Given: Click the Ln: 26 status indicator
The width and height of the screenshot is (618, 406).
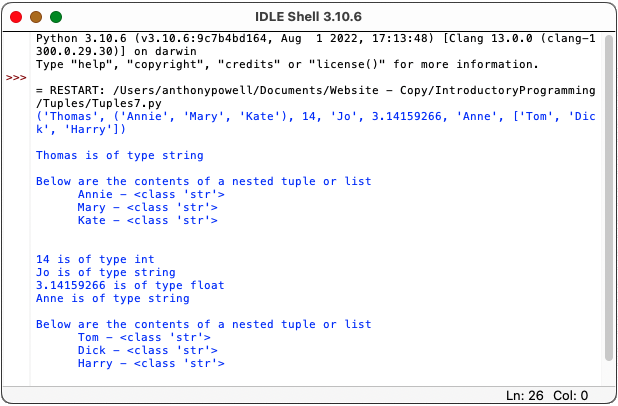Looking at the screenshot, I should tap(525, 395).
